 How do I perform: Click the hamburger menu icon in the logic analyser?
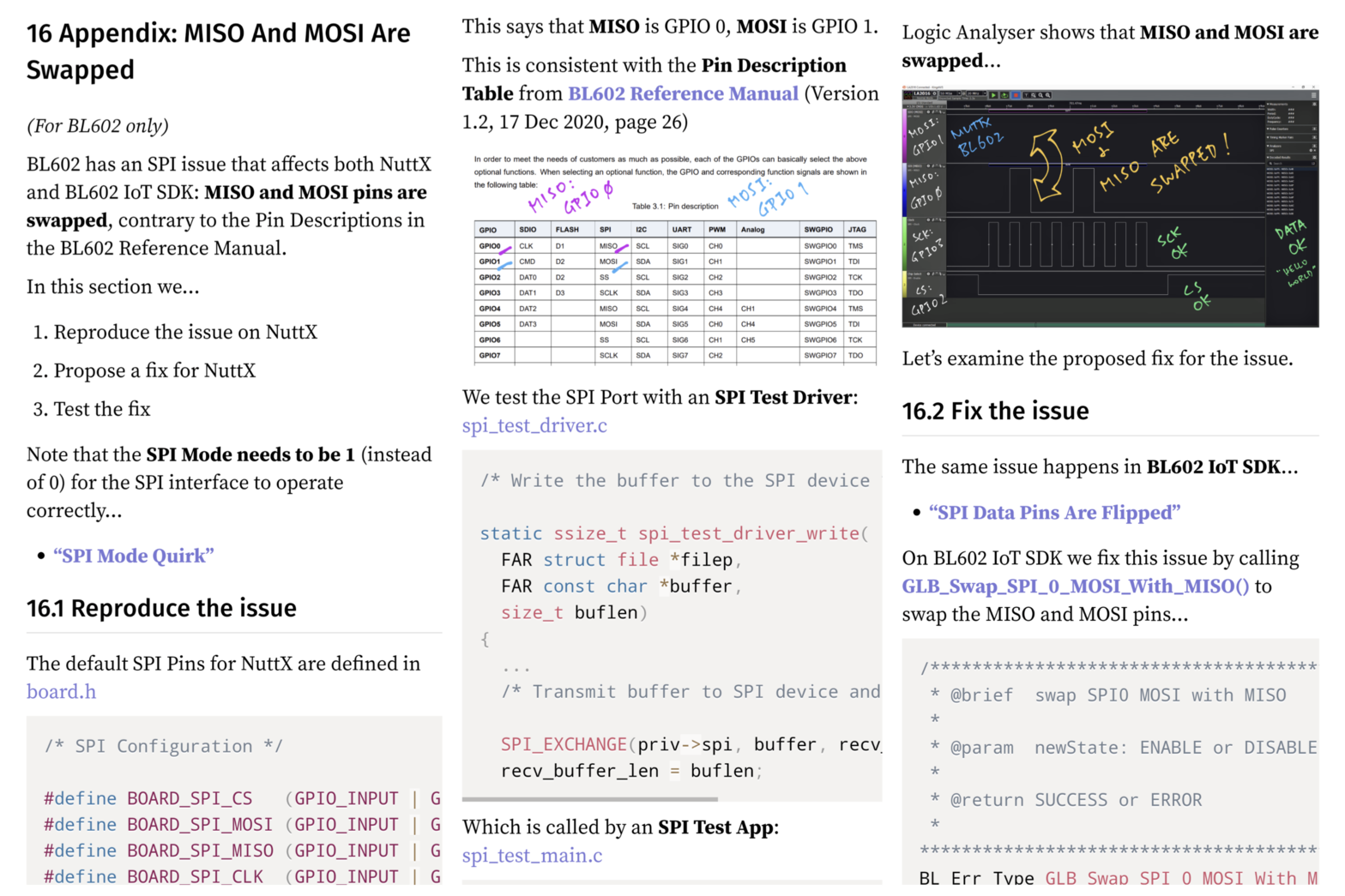pyautogui.click(x=1313, y=95)
